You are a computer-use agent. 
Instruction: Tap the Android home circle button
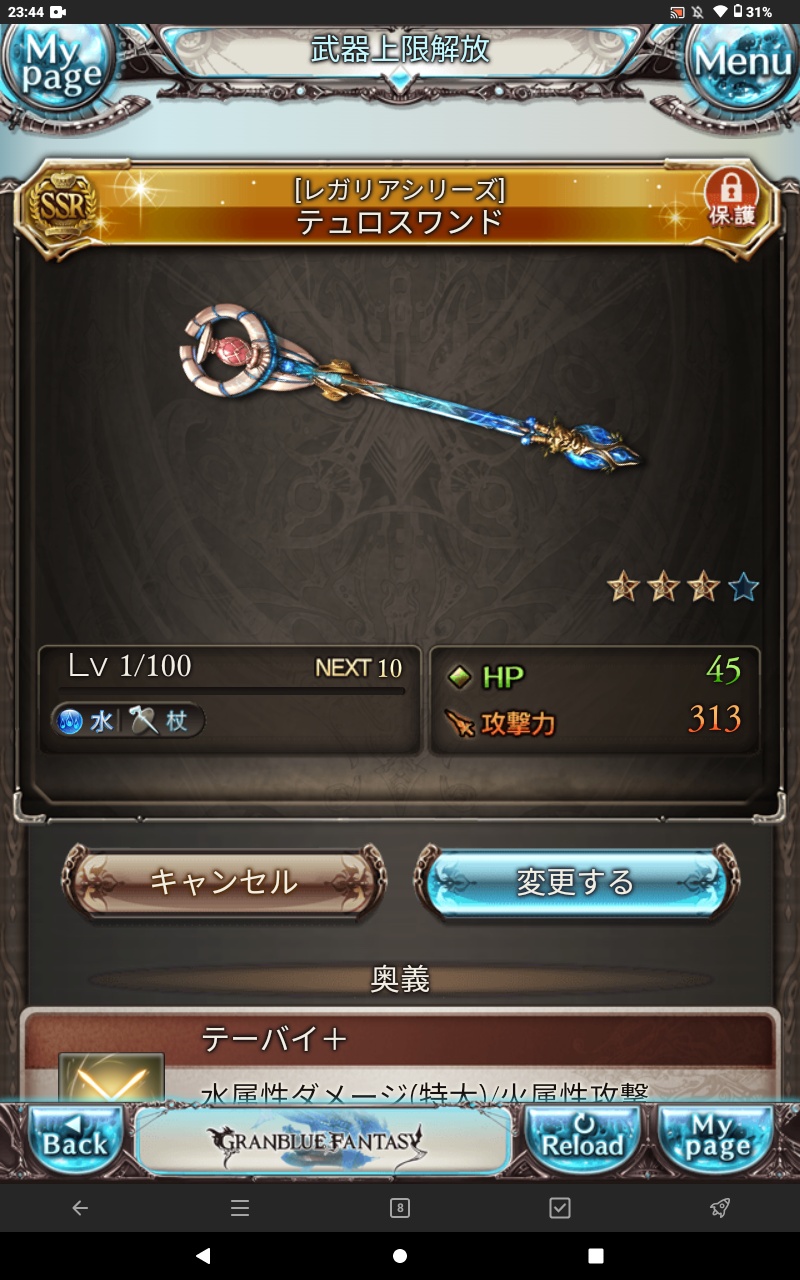[x=400, y=1255]
